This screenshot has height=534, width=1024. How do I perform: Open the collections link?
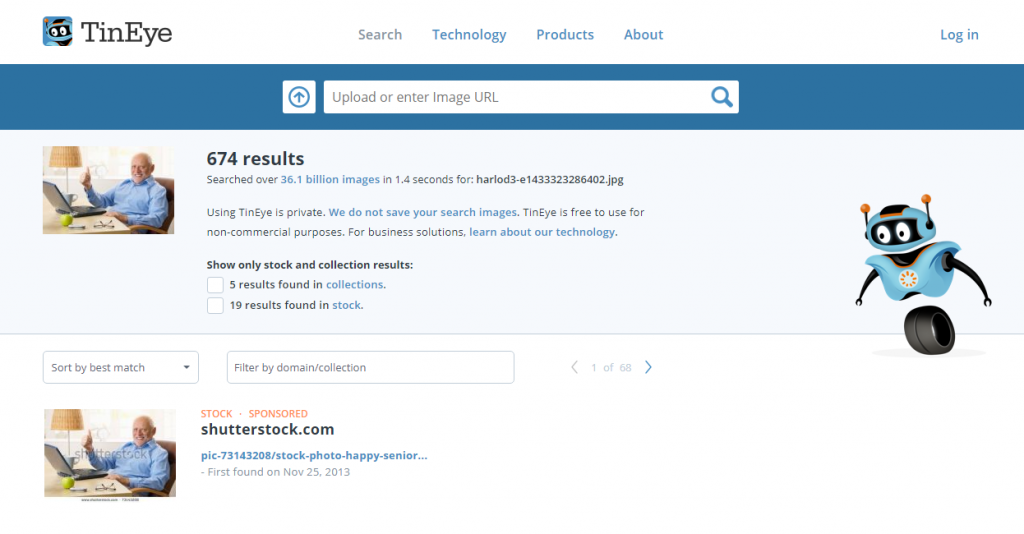coord(355,285)
